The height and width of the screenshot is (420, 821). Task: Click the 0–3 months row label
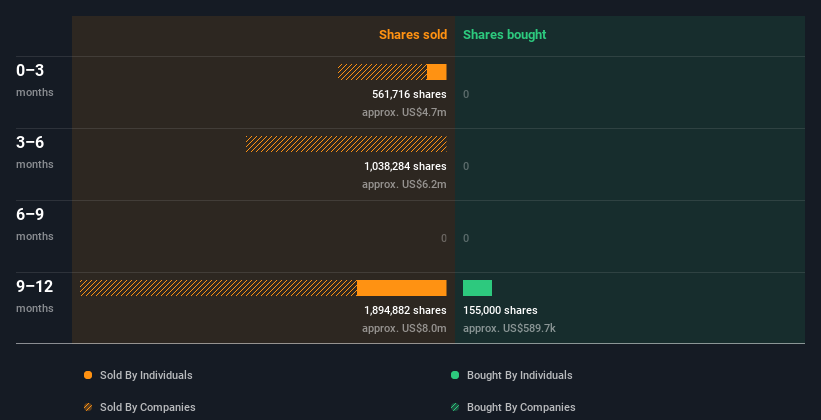[x=35, y=80]
